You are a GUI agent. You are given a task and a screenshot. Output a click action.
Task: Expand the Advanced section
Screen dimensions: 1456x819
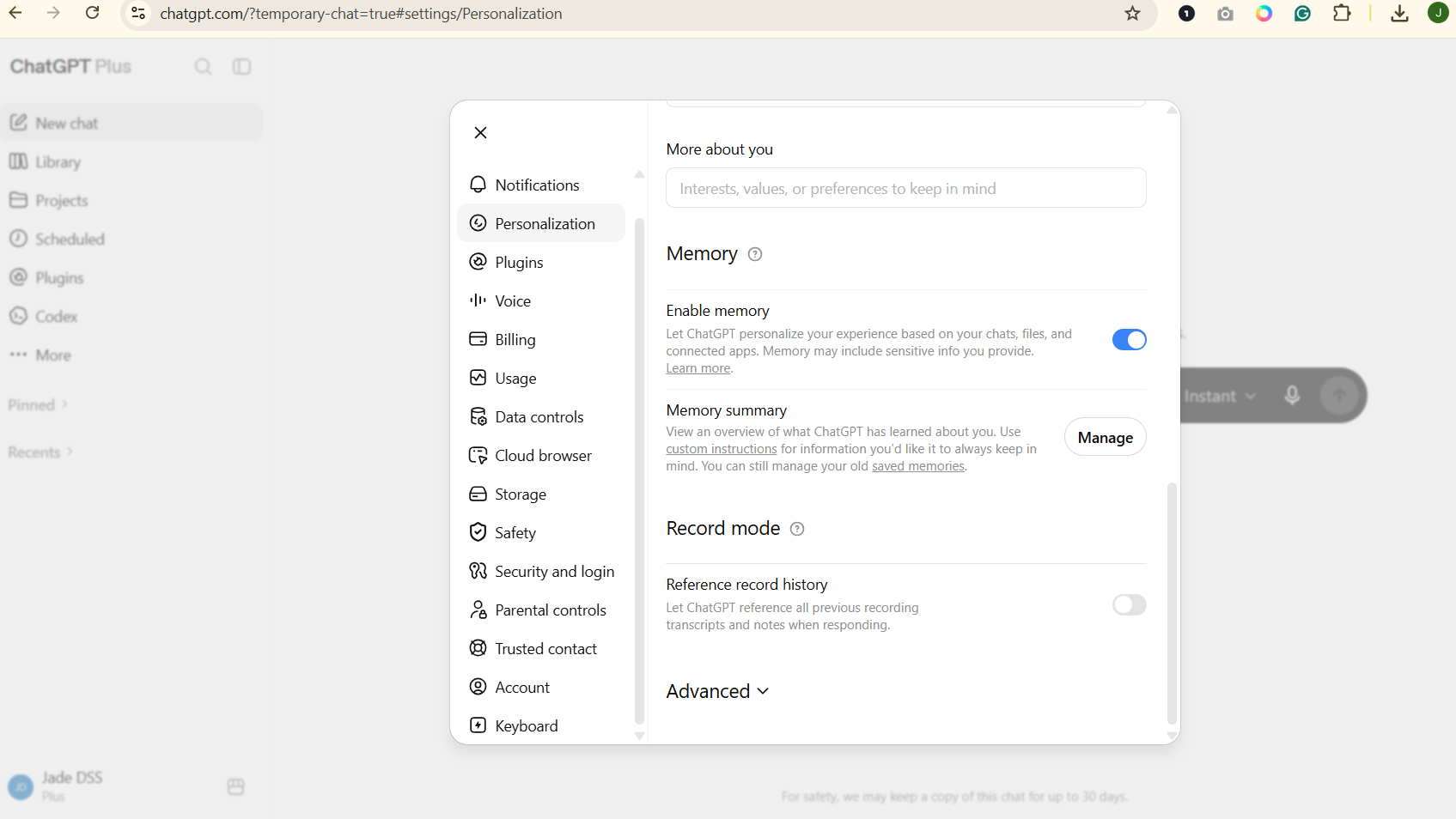pos(718,691)
